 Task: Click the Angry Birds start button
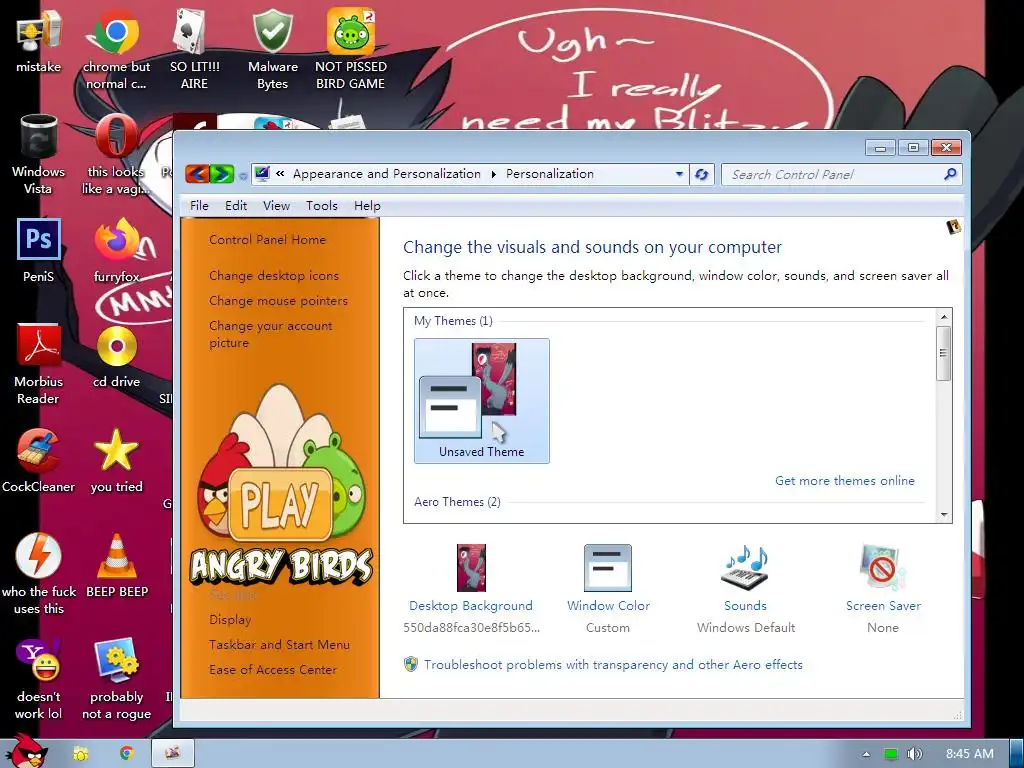pos(26,751)
